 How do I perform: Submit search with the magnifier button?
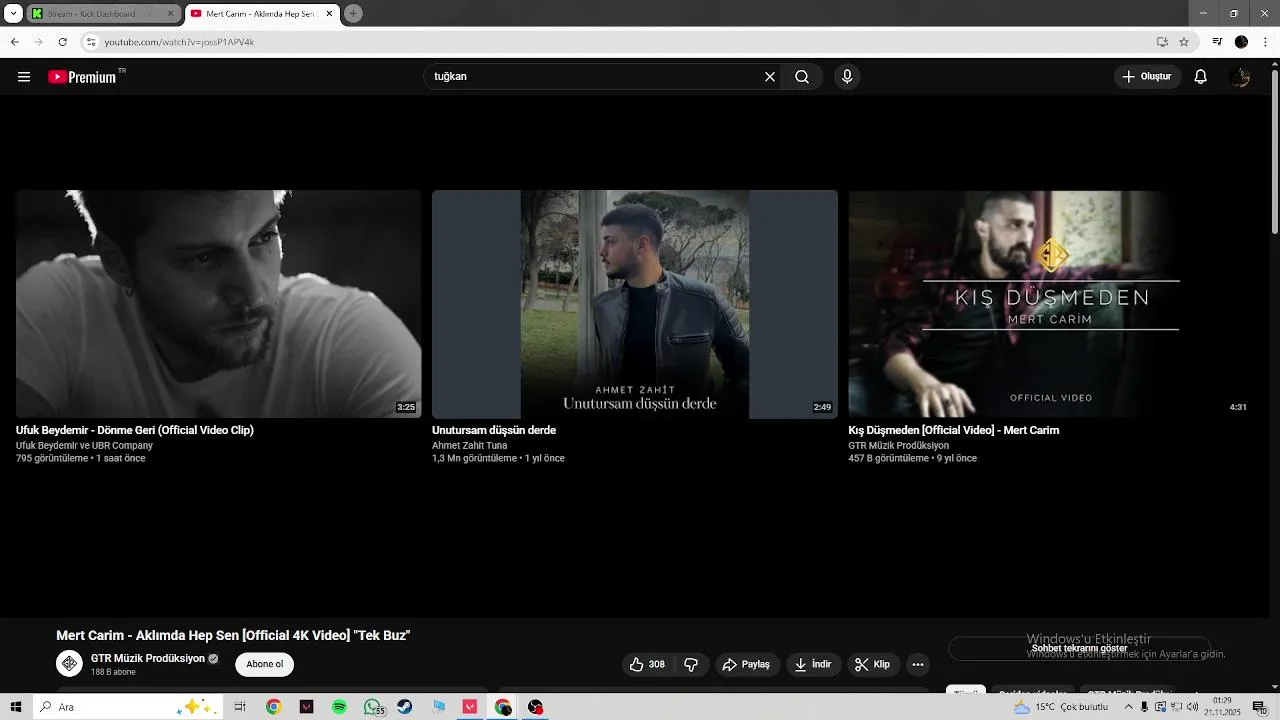click(x=802, y=77)
